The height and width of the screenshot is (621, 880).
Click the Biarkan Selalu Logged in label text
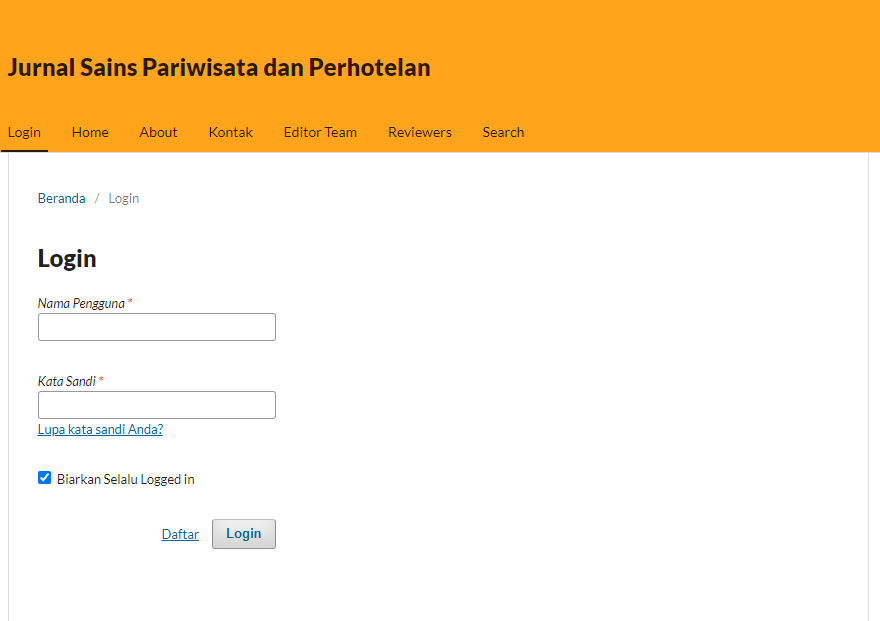(126, 479)
